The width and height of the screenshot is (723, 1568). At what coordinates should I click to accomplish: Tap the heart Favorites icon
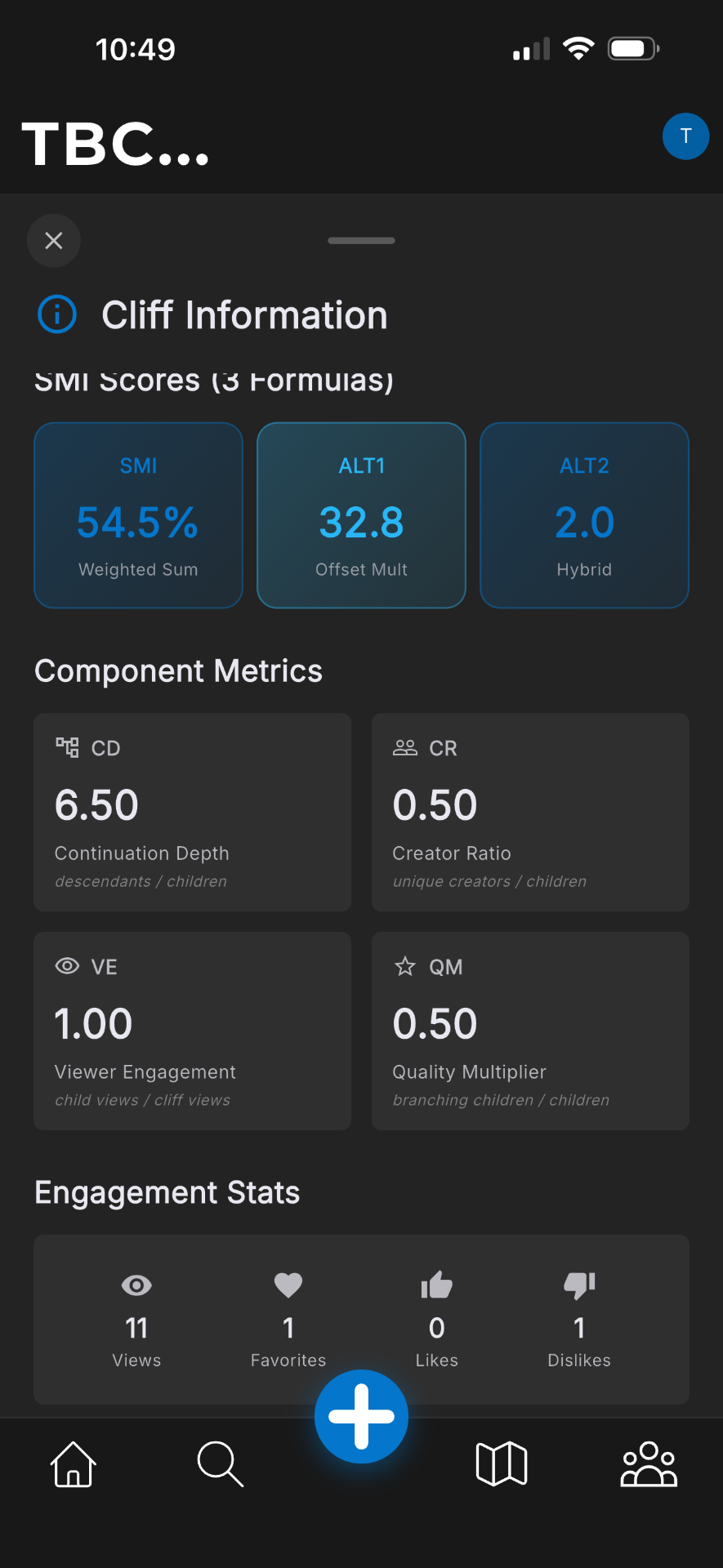tap(288, 1285)
